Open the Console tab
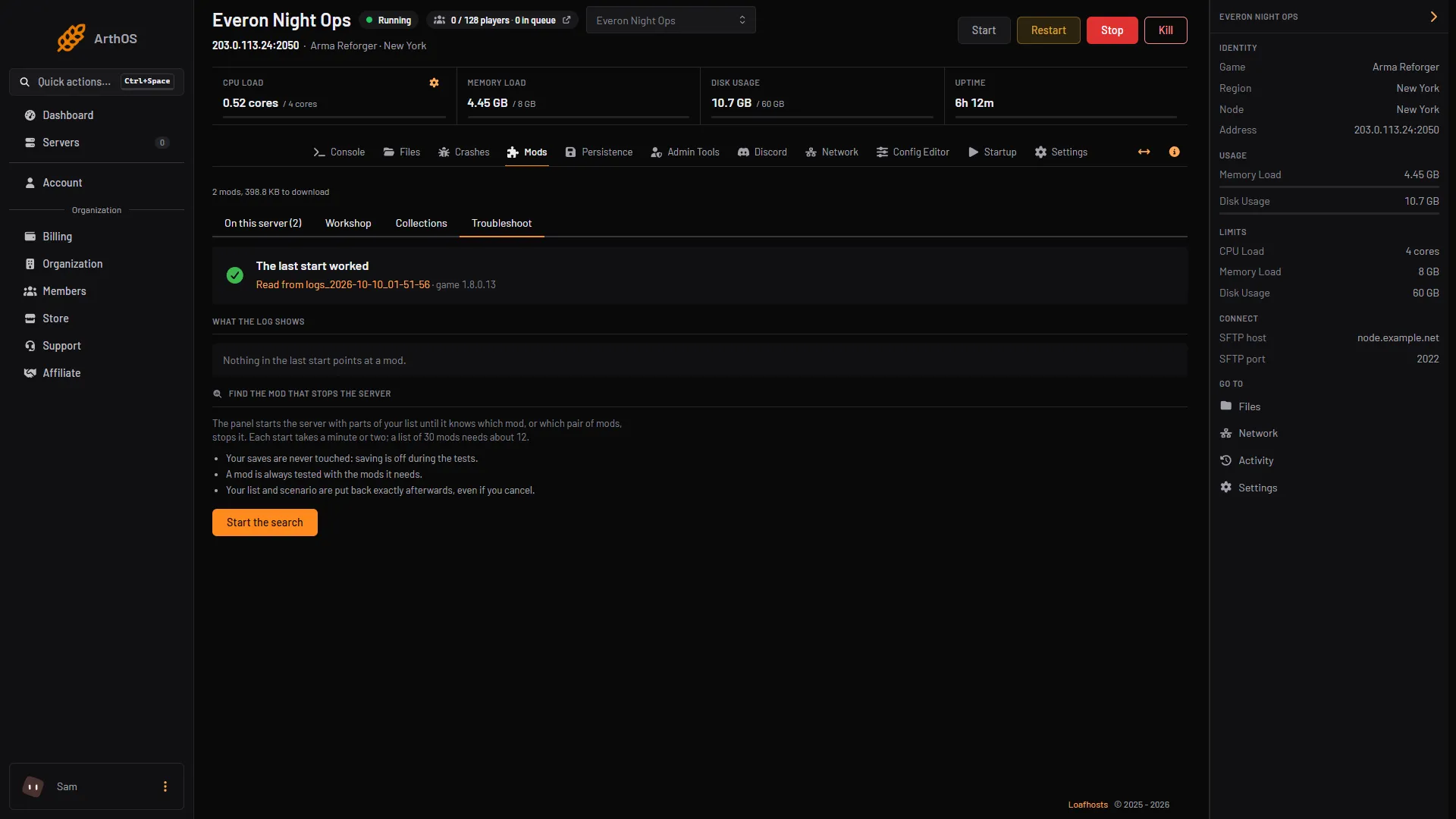The image size is (1456, 819). [339, 152]
